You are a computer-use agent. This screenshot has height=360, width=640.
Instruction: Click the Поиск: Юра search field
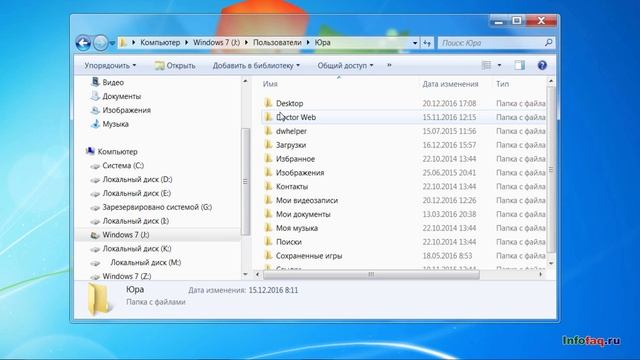pyautogui.click(x=491, y=43)
